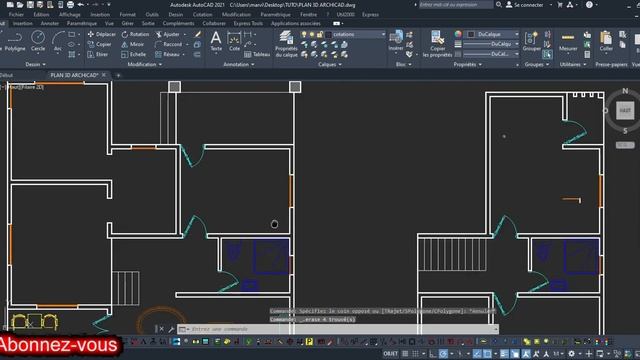
Task: Click the search magnifier icon
Action: pos(499,4)
